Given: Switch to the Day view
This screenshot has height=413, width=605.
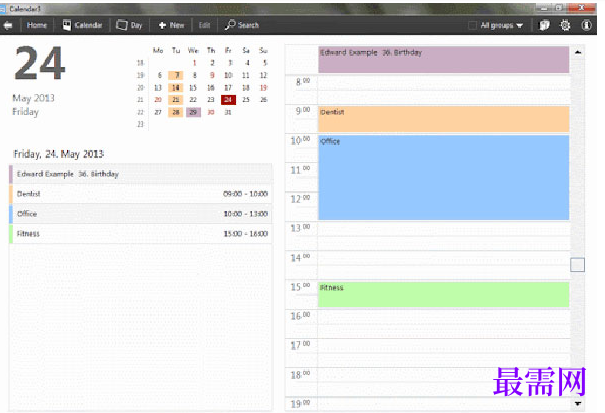Looking at the screenshot, I should click(128, 25).
